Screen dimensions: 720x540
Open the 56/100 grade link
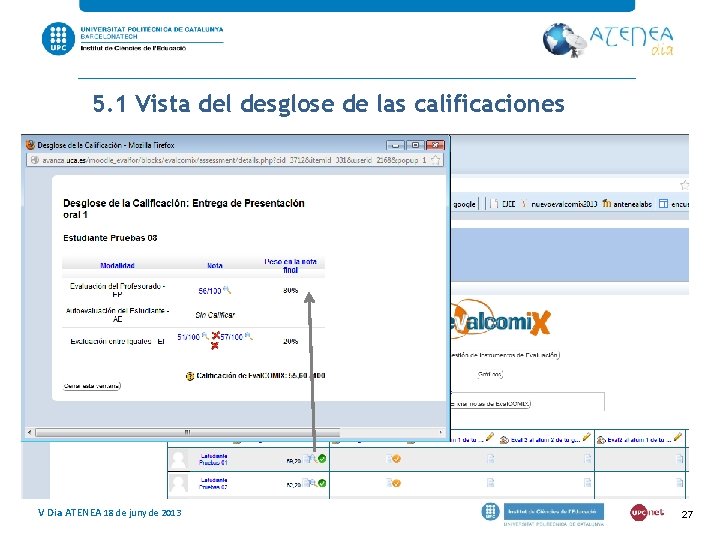click(209, 291)
